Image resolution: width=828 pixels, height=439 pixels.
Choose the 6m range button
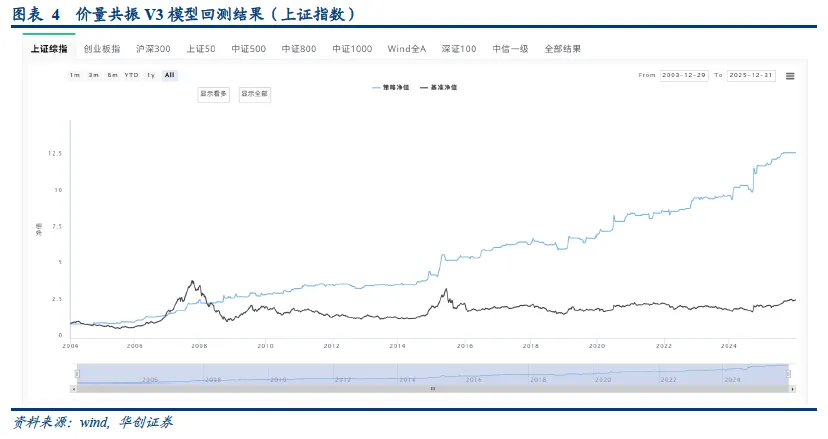pos(112,75)
